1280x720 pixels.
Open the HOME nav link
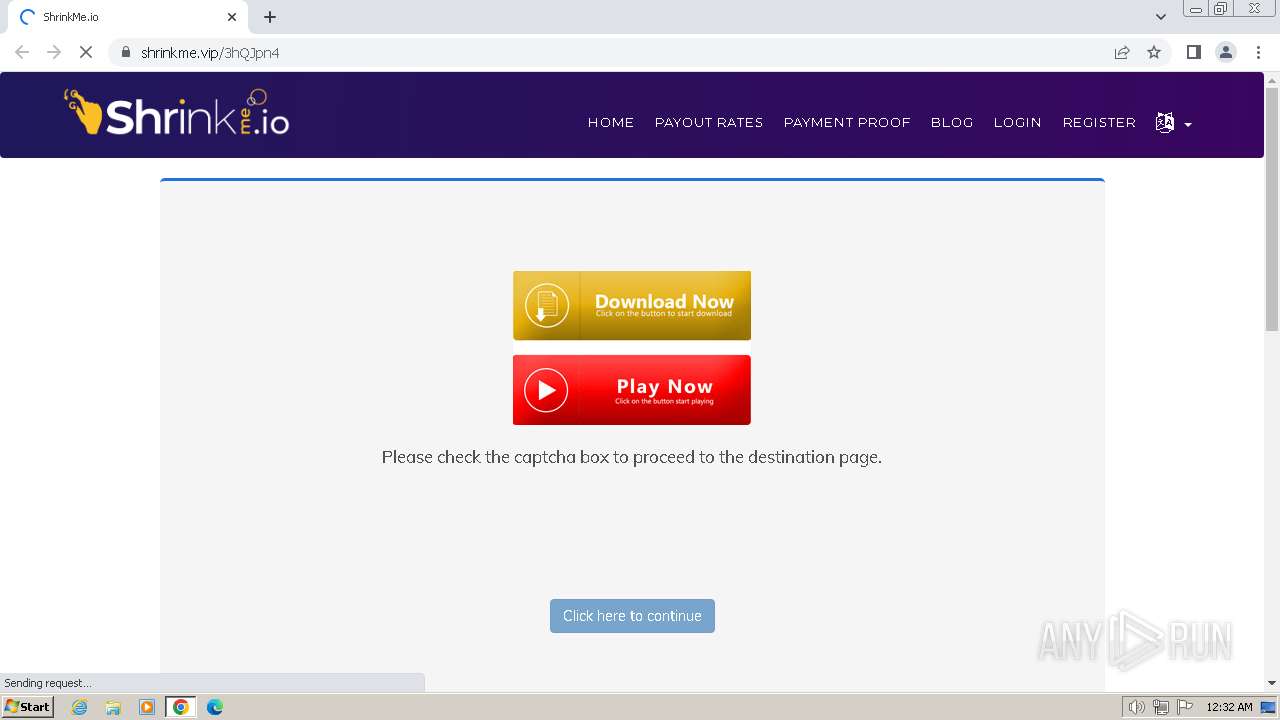(611, 122)
